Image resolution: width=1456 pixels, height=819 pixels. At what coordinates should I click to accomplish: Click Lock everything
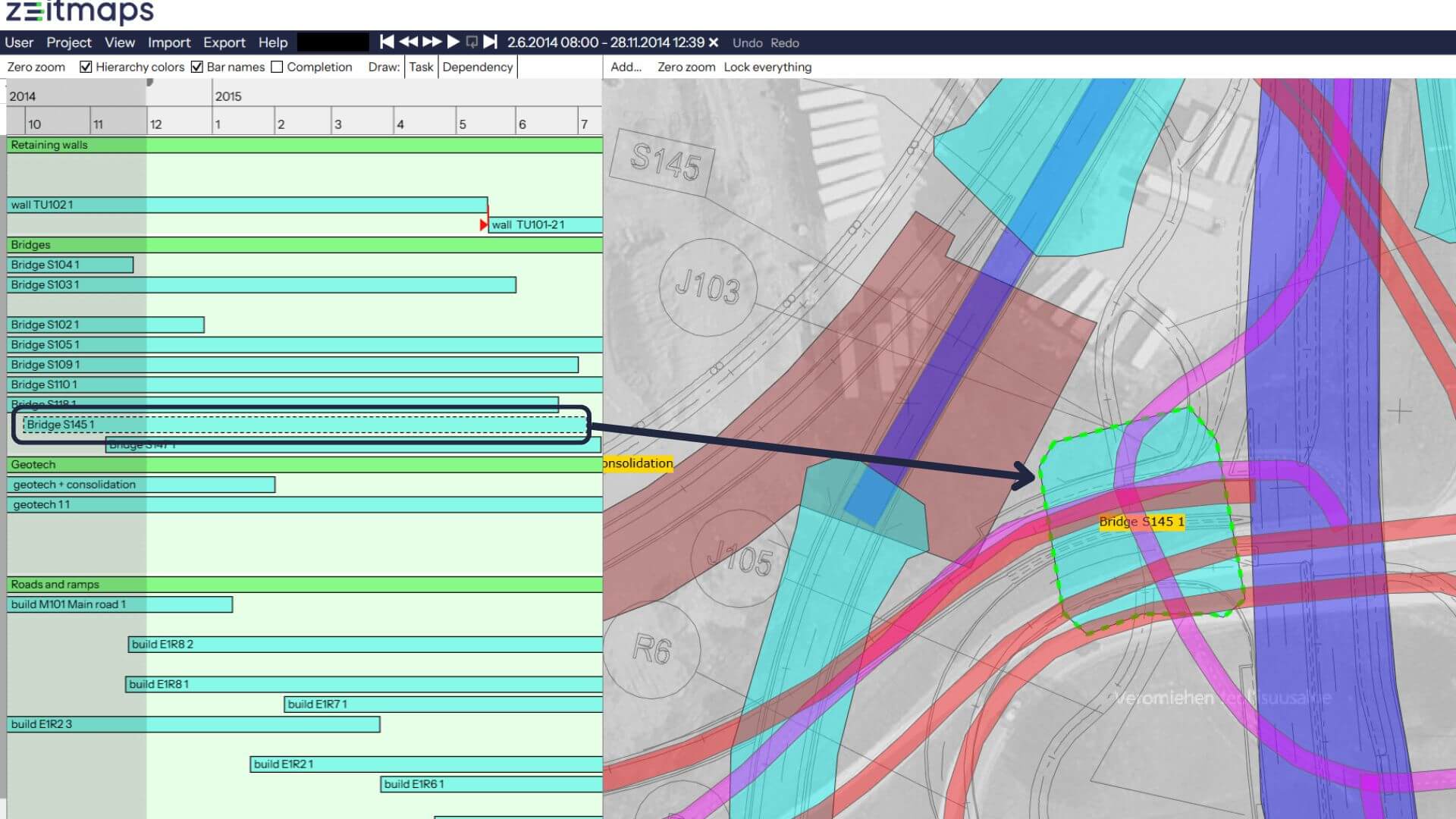pos(767,67)
